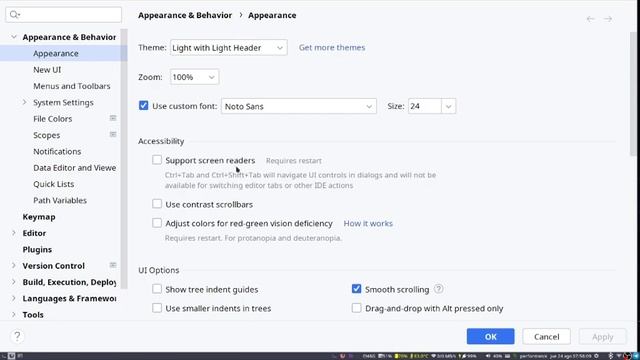640x360 pixels.
Task: Enable Support screen readers checkbox
Action: tap(157, 160)
